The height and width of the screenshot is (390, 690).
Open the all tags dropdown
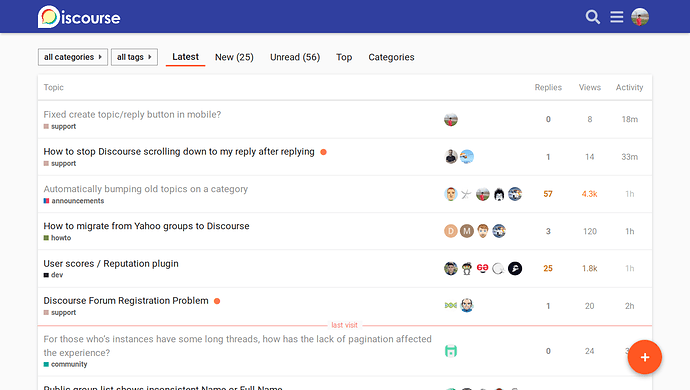[134, 57]
